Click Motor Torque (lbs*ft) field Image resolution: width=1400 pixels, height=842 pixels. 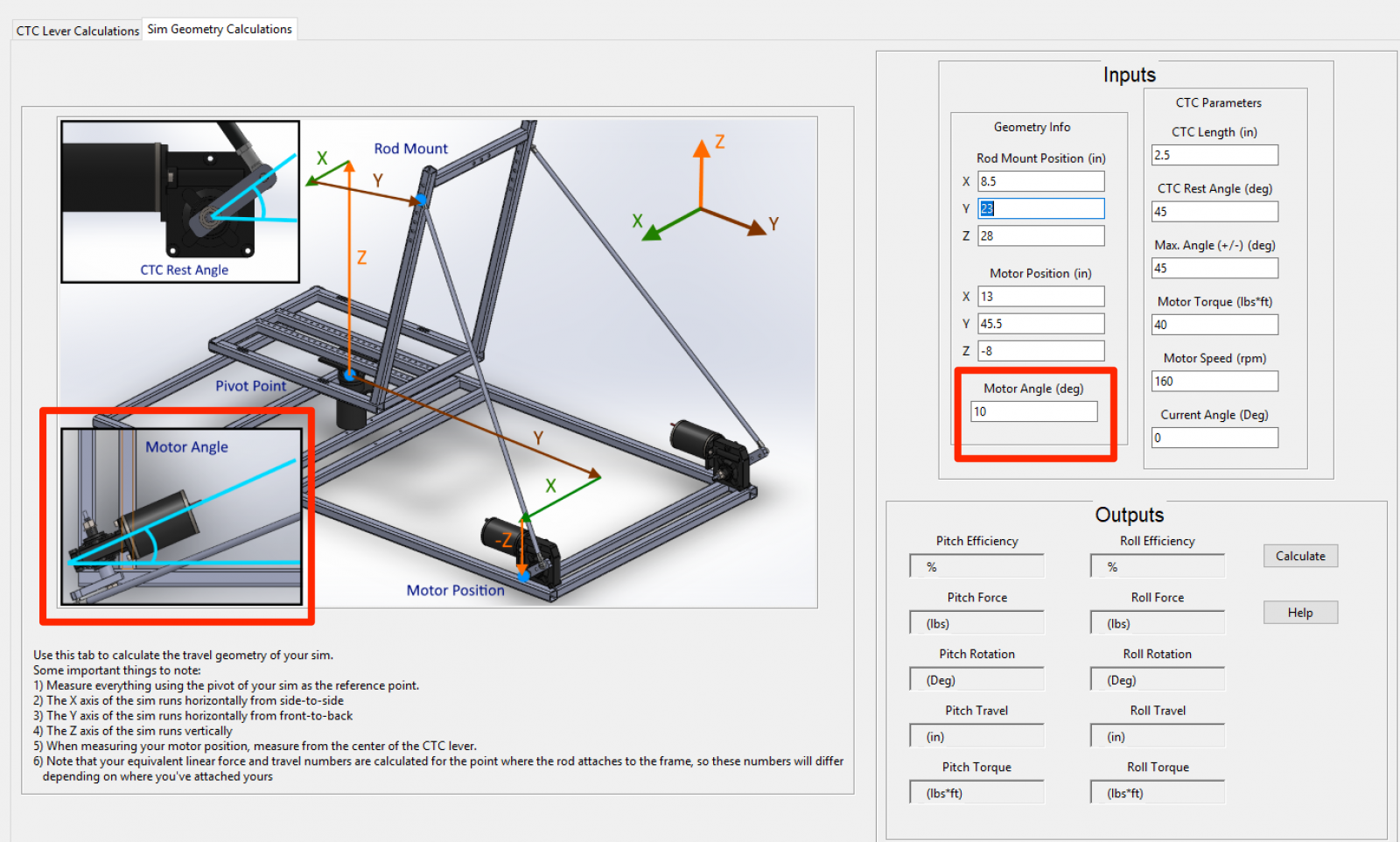[x=1214, y=325]
